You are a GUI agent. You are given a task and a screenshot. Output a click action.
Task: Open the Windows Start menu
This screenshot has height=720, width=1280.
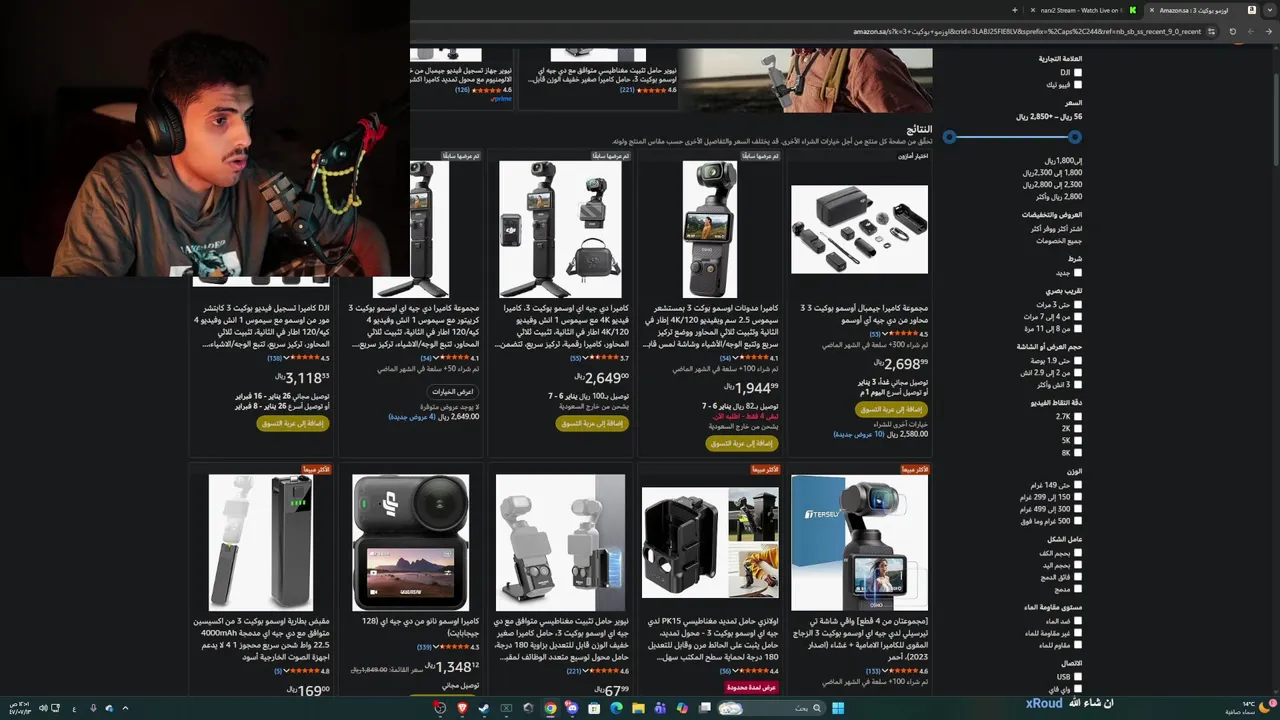click(838, 708)
